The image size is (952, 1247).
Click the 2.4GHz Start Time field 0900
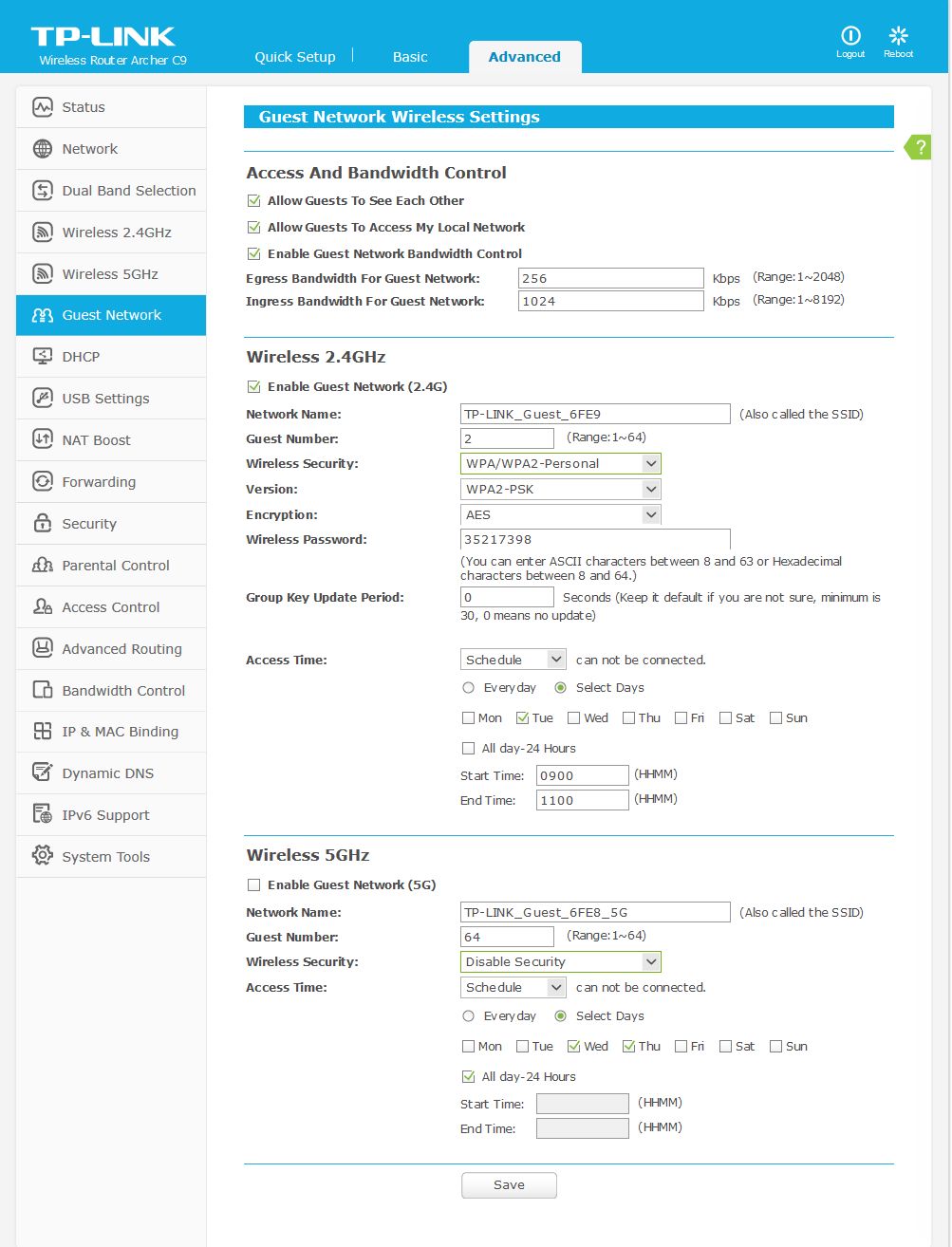(582, 775)
